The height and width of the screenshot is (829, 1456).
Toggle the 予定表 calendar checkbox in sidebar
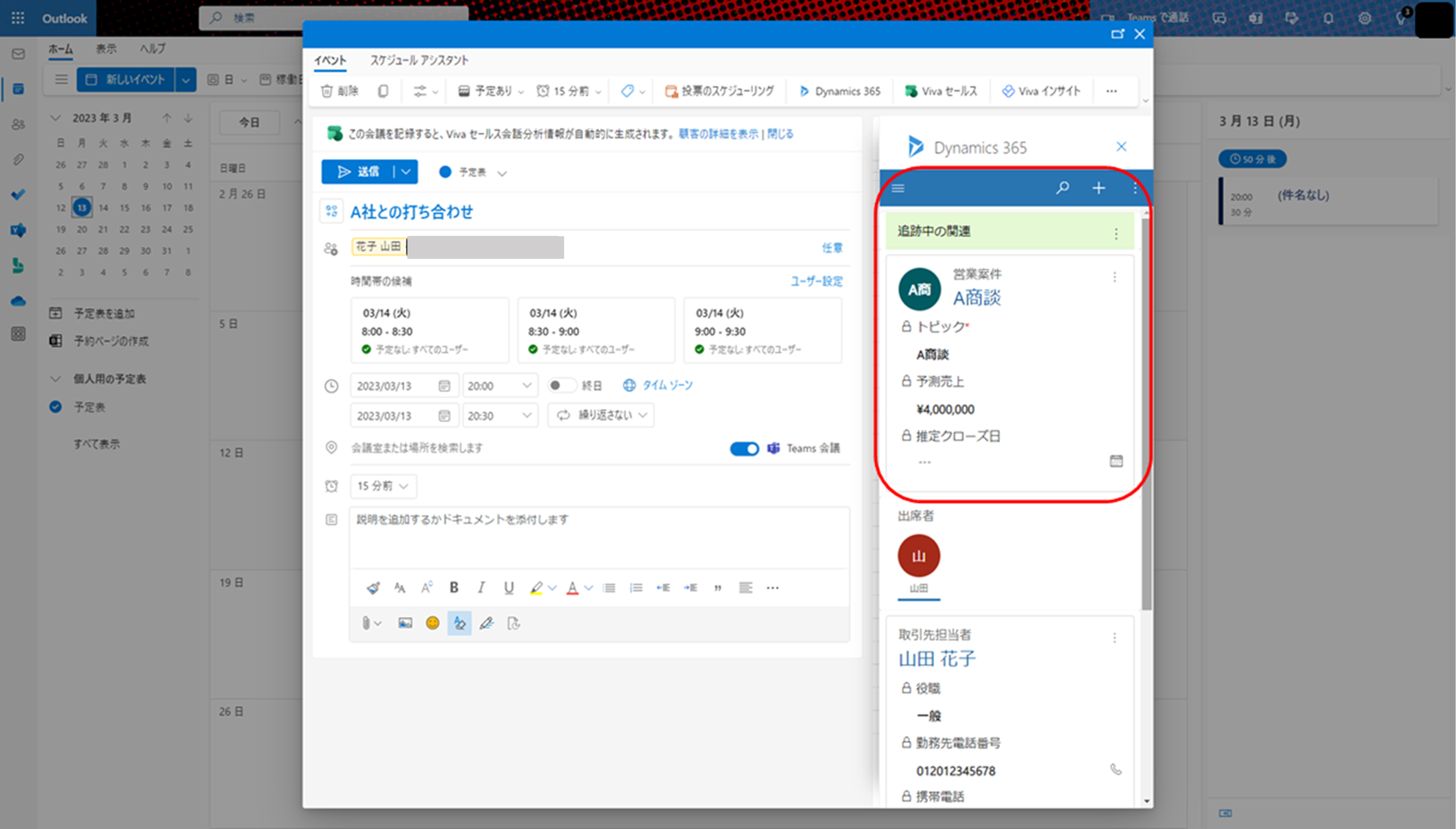[x=55, y=407]
